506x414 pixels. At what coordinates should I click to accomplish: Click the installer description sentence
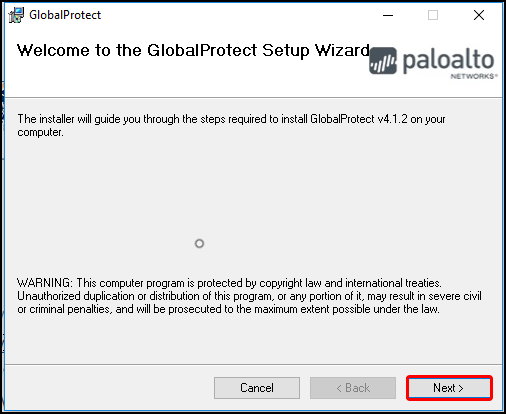[231, 125]
